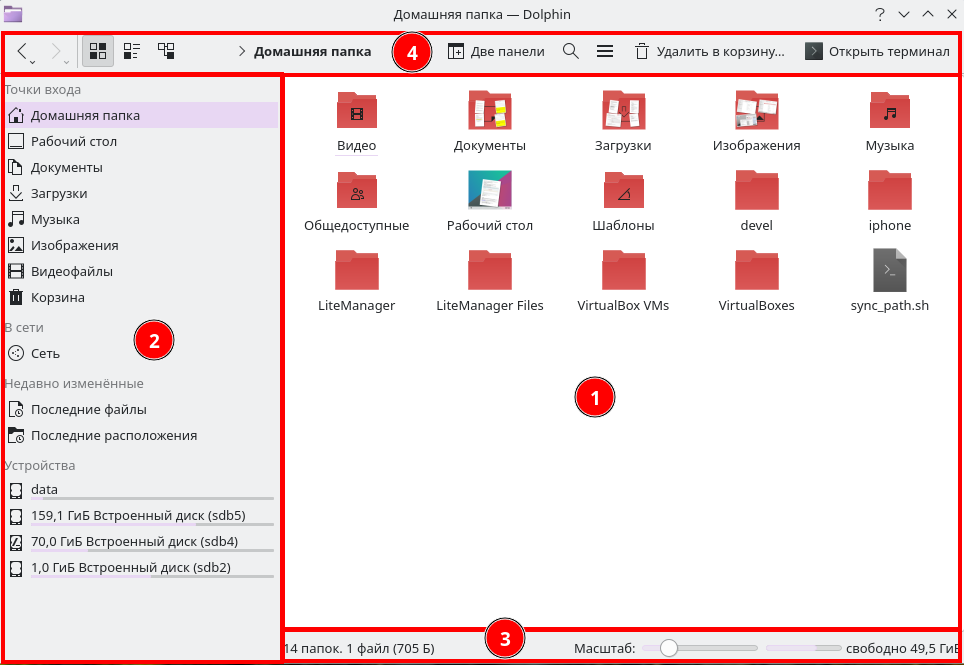Open the hamburger menu
Screen dimensions: 964x665
click(605, 51)
